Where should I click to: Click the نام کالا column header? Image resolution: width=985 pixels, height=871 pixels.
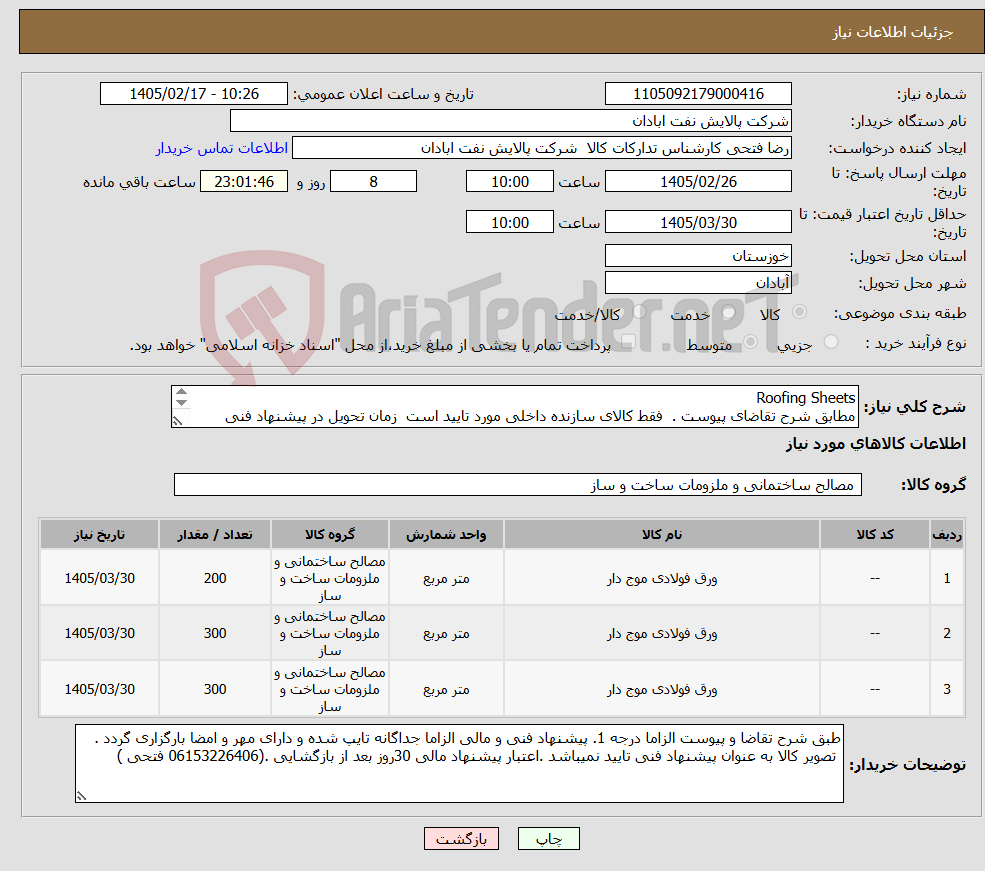click(x=661, y=534)
